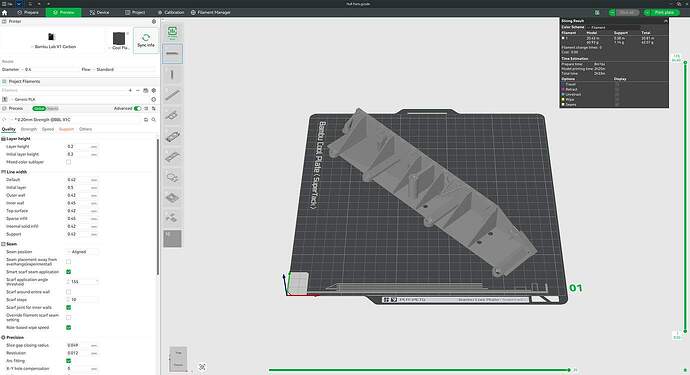Enable Scarf around entire wall checkbox
This screenshot has height=375, width=690.
pos(69,292)
